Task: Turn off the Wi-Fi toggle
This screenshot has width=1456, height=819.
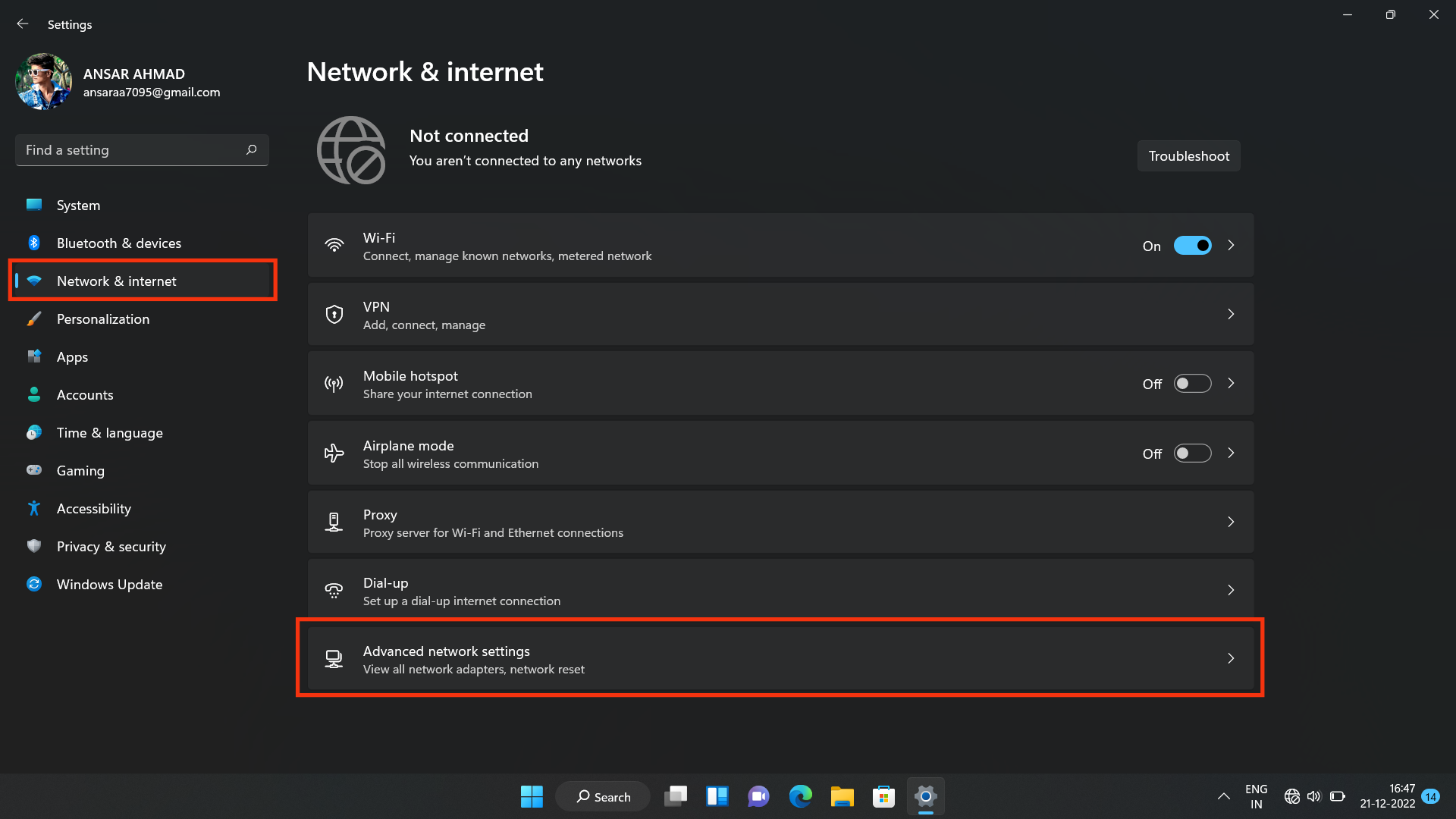Action: point(1192,246)
